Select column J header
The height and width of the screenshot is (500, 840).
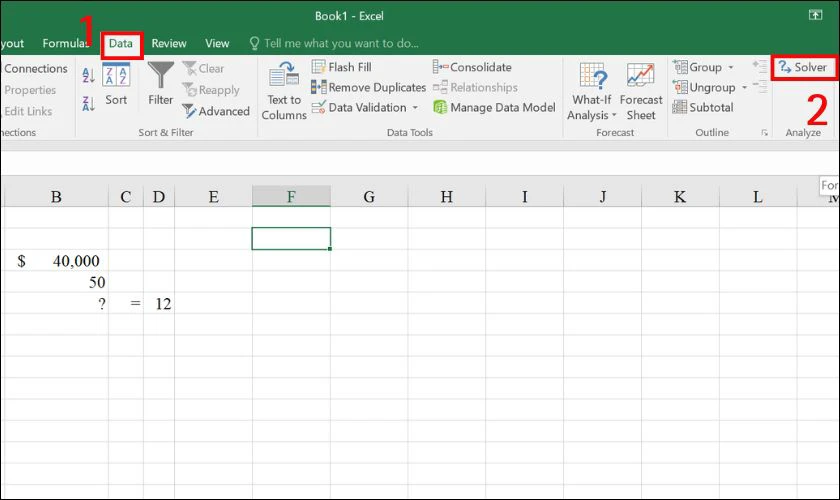[x=602, y=197]
